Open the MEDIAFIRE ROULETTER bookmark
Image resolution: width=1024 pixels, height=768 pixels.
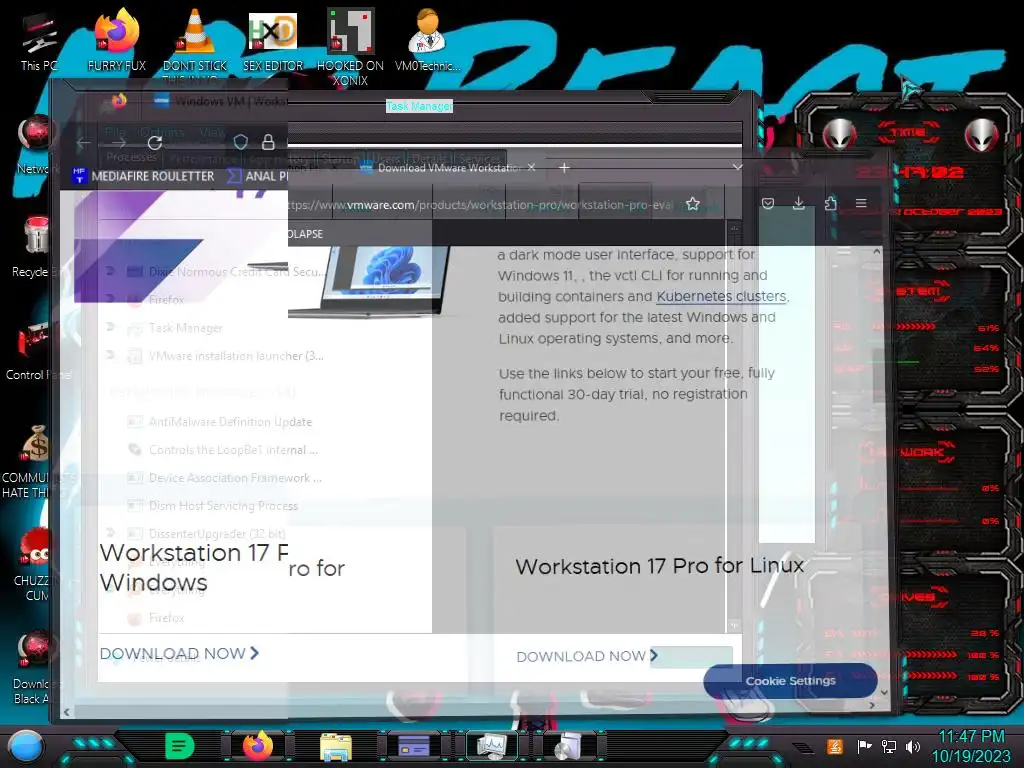coord(143,176)
